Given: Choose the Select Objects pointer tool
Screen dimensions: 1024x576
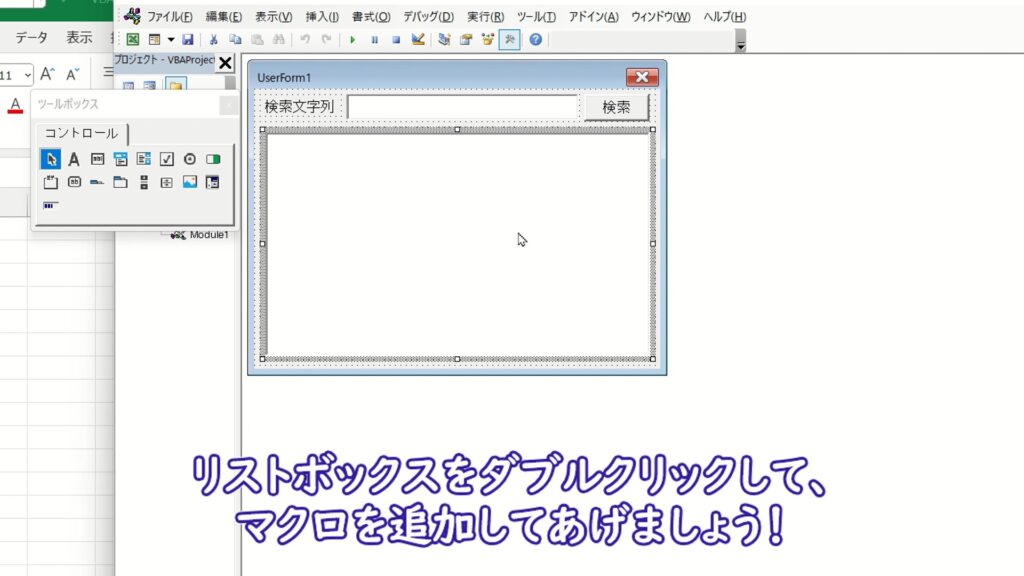Looking at the screenshot, I should coord(51,159).
